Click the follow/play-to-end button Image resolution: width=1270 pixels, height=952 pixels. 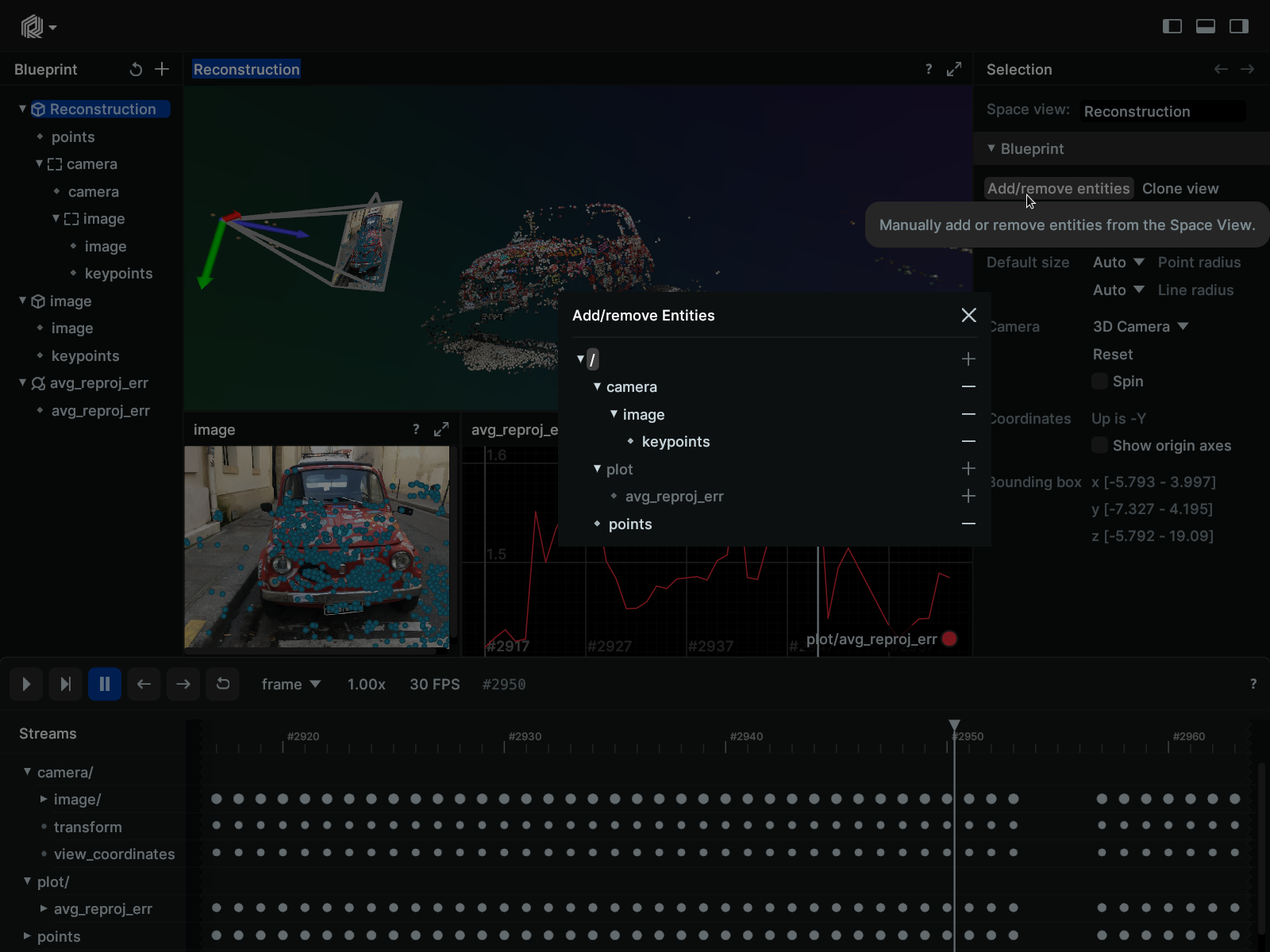(x=65, y=684)
